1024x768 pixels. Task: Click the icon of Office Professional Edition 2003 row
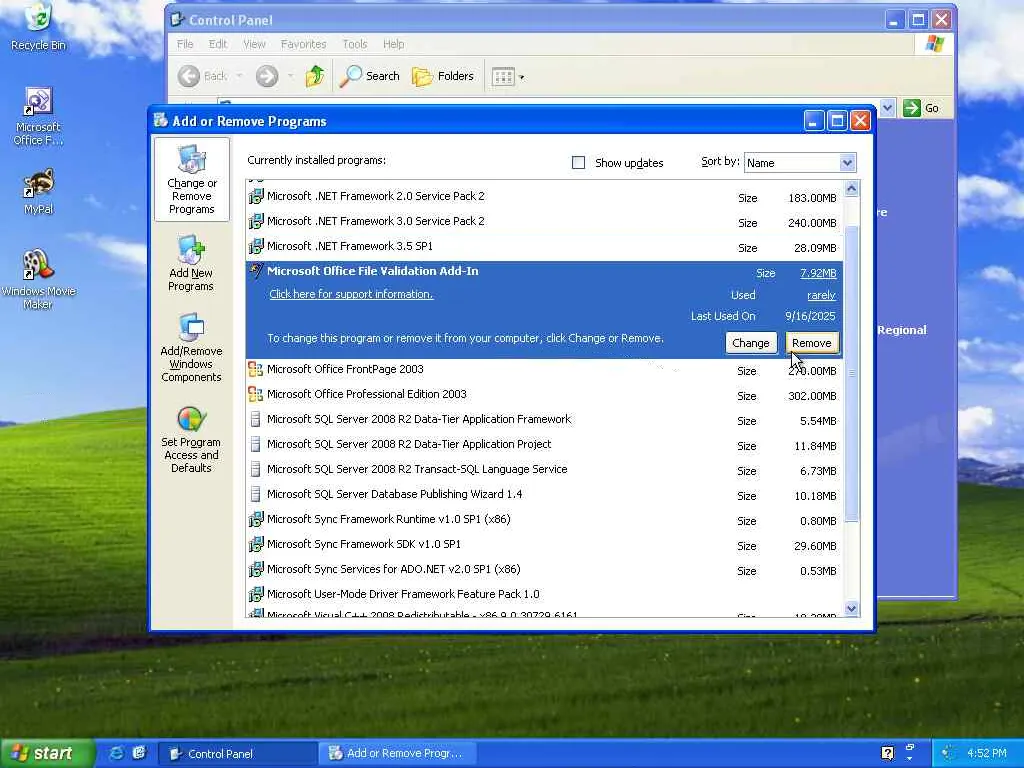(255, 394)
